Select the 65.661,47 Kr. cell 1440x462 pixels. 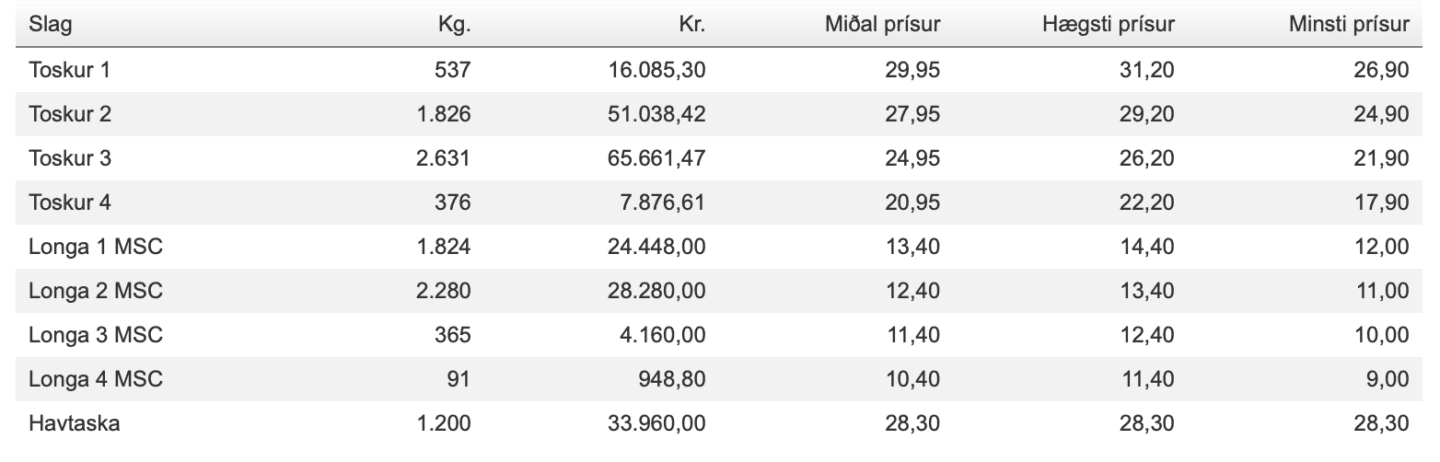658,159
